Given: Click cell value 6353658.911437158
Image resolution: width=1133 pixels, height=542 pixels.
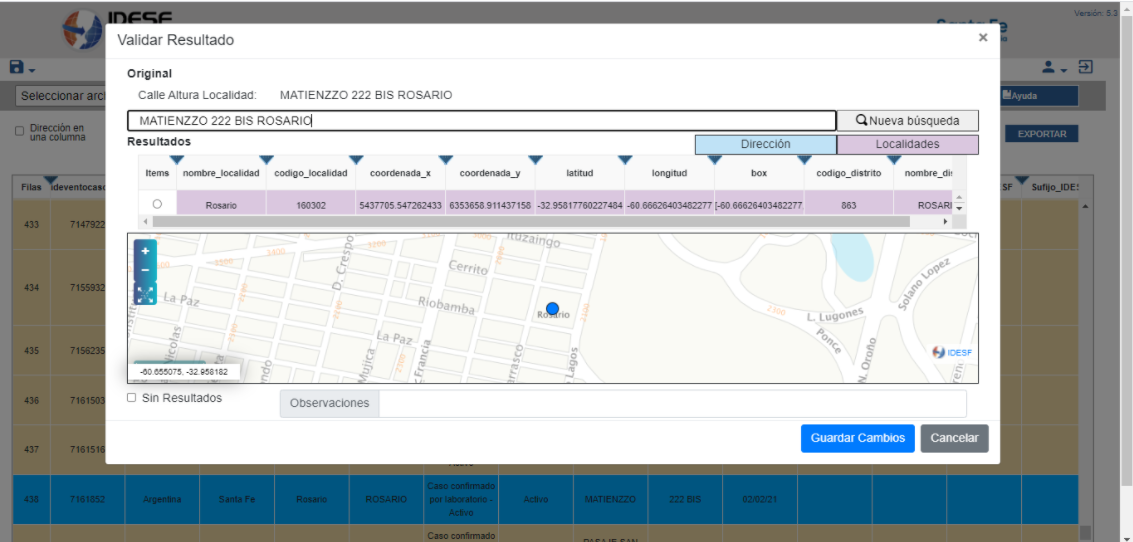Looking at the screenshot, I should pos(490,205).
